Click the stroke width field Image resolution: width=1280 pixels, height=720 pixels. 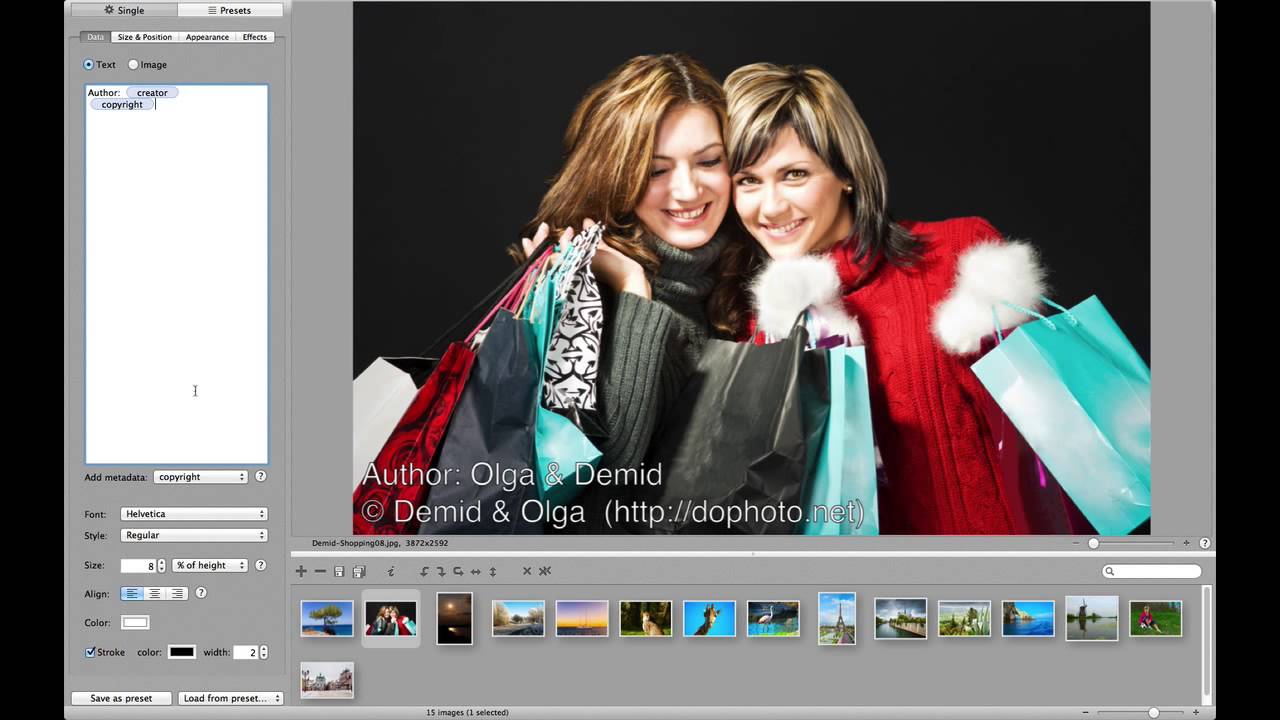point(245,652)
